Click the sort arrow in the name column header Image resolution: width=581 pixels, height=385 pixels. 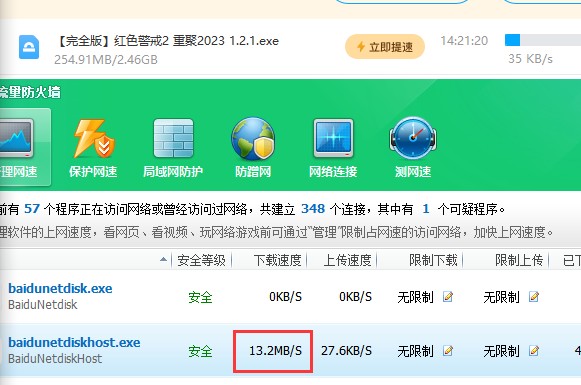tap(163, 260)
